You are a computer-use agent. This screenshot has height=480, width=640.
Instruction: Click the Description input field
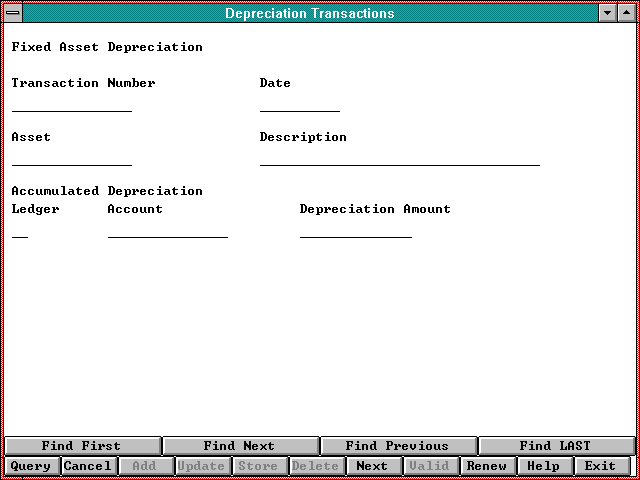click(x=400, y=157)
